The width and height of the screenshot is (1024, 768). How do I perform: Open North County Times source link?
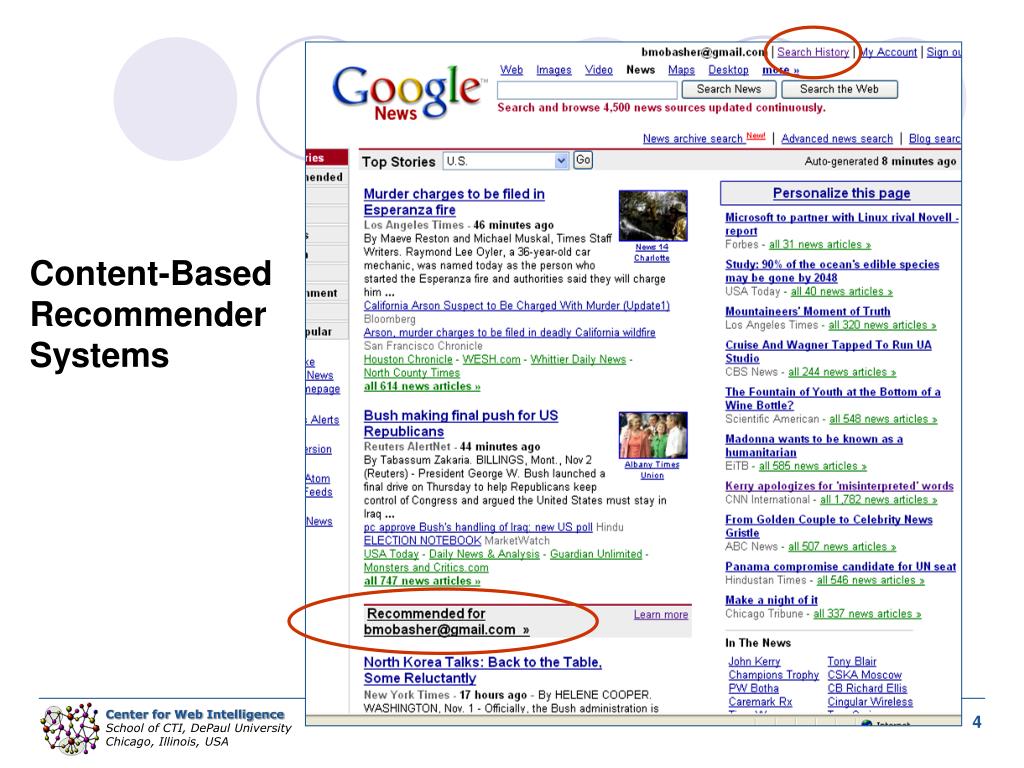coord(411,372)
